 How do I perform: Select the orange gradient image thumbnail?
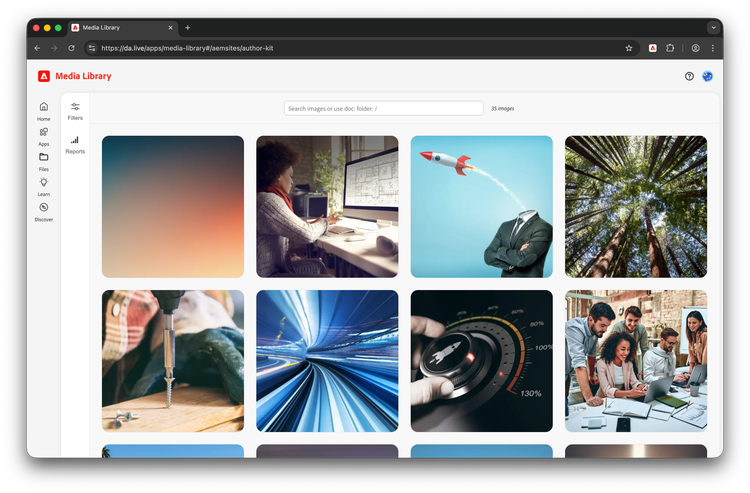click(173, 206)
